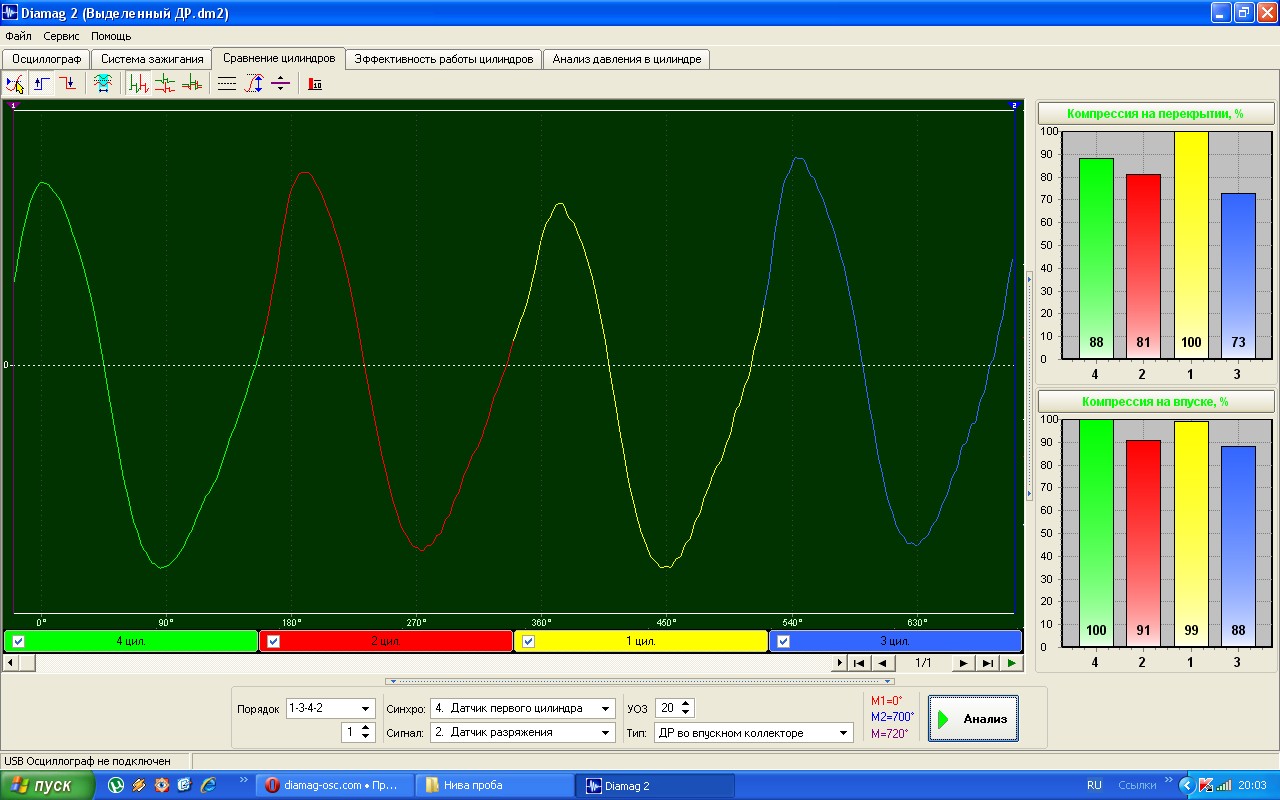Open Opera diamag-osc.com taskbar window
This screenshot has height=800, width=1280.
point(332,786)
